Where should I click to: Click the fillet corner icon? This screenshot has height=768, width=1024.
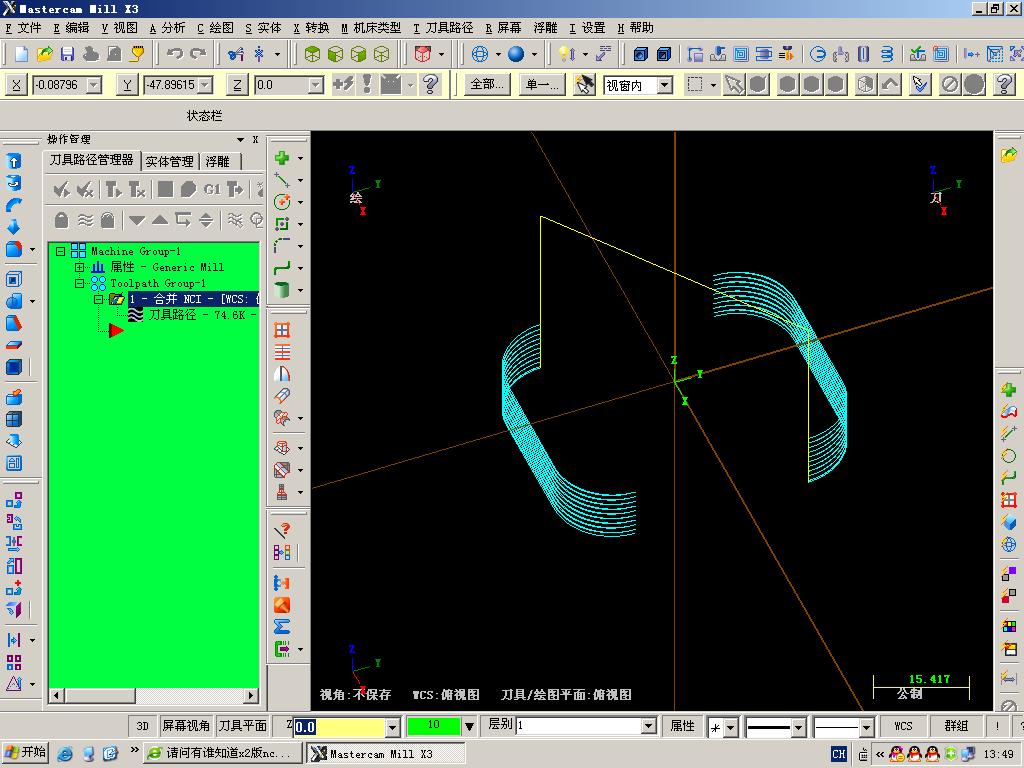[282, 246]
